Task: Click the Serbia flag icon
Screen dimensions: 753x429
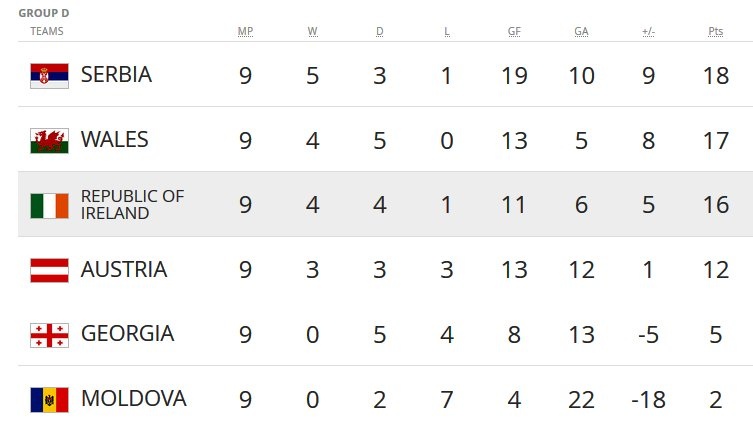Action: pos(49,75)
